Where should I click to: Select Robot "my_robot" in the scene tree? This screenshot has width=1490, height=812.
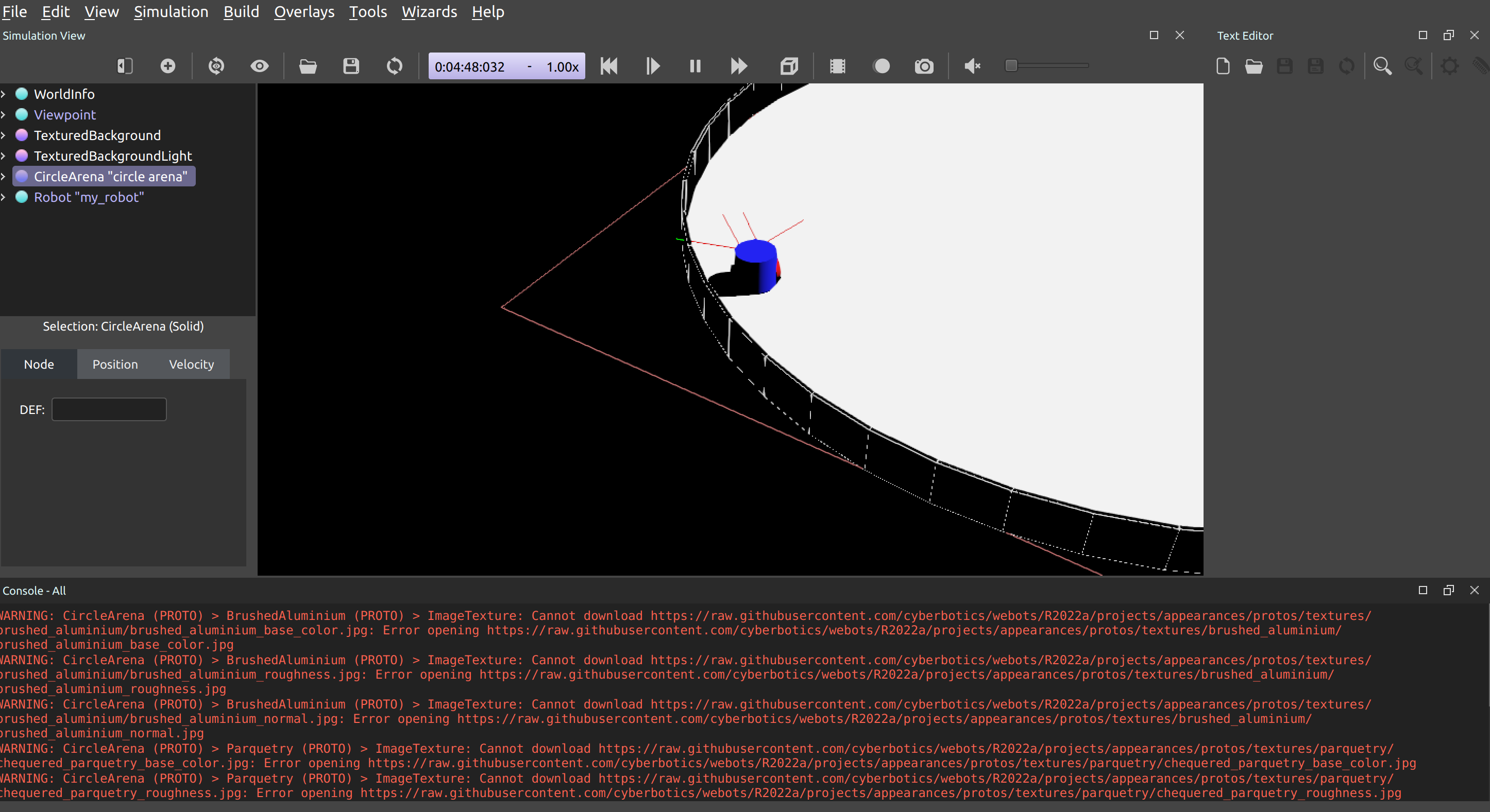[89, 197]
